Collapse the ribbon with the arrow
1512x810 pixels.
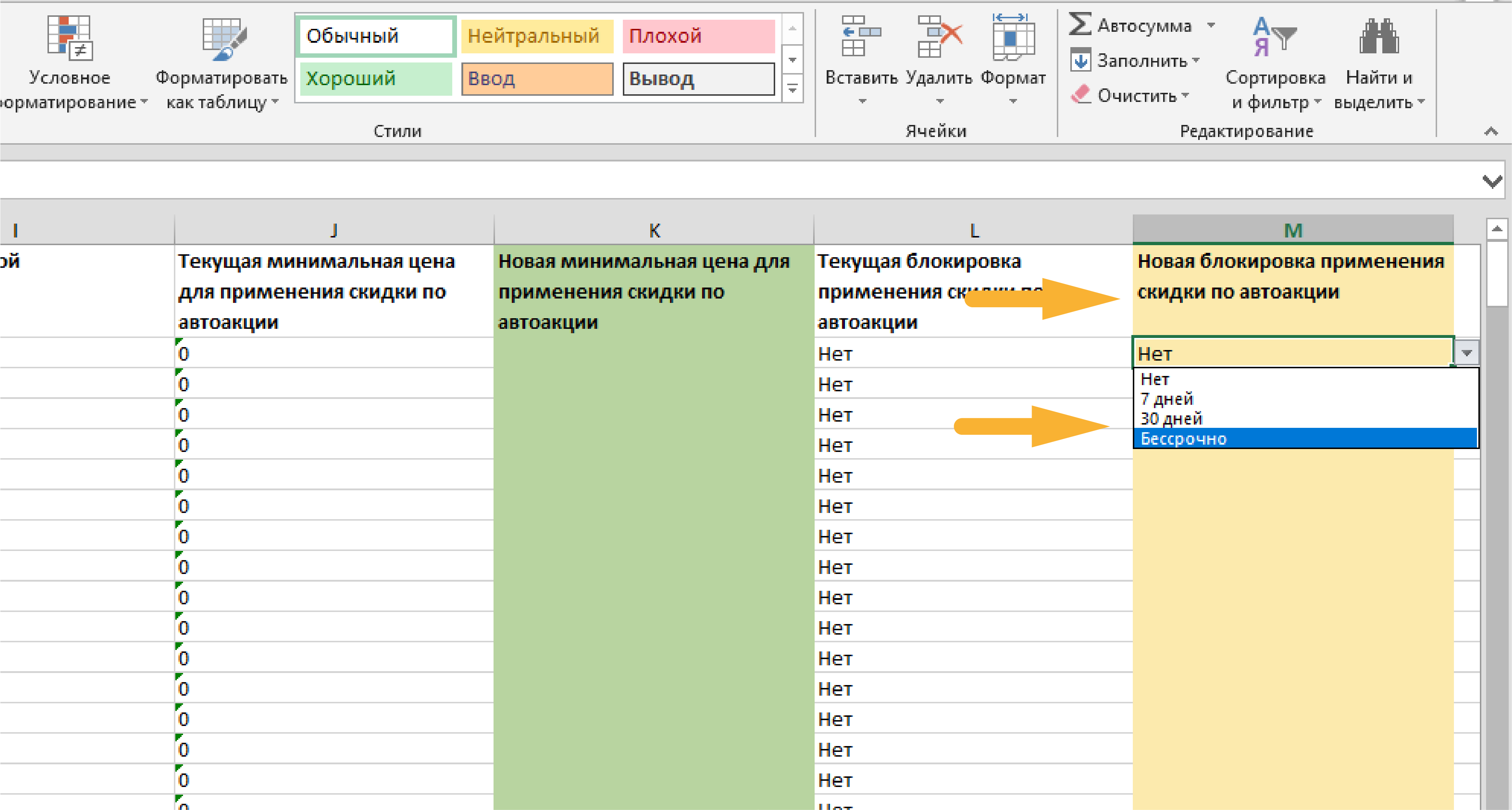[x=1491, y=131]
